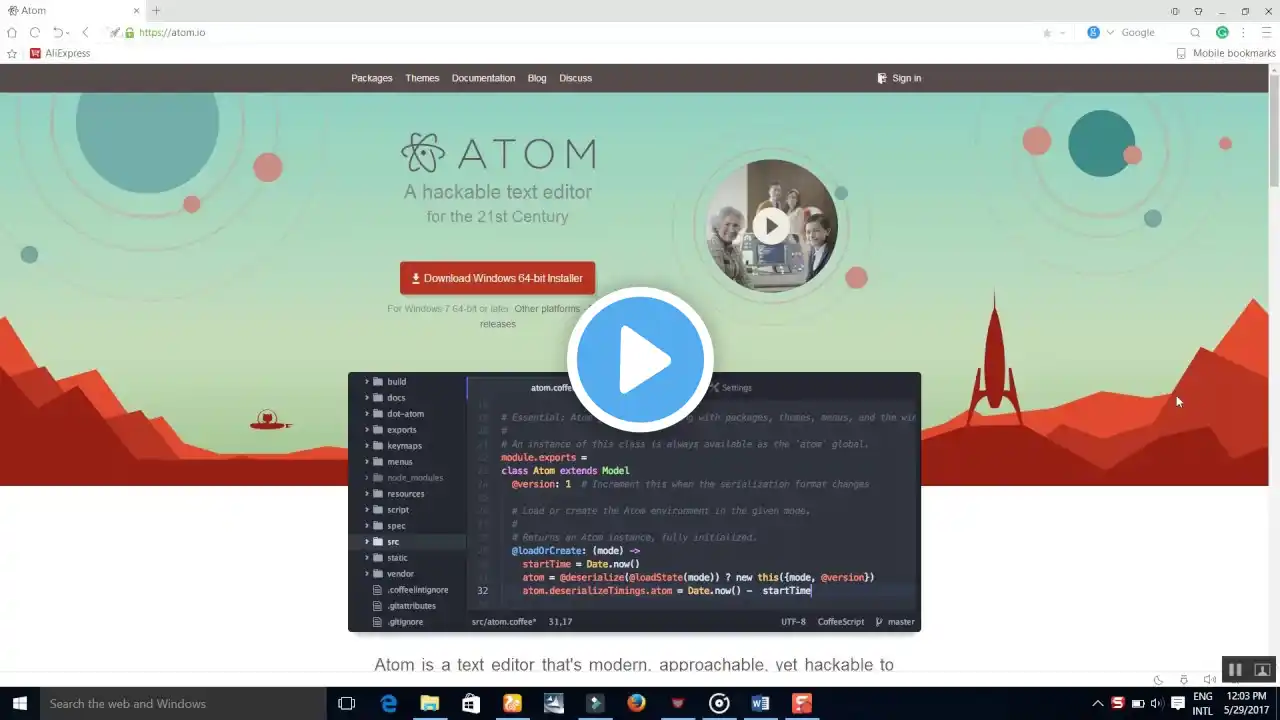Viewport: 1280px width, 720px height.
Task: Reload the page with the refresh icon
Action: click(35, 32)
